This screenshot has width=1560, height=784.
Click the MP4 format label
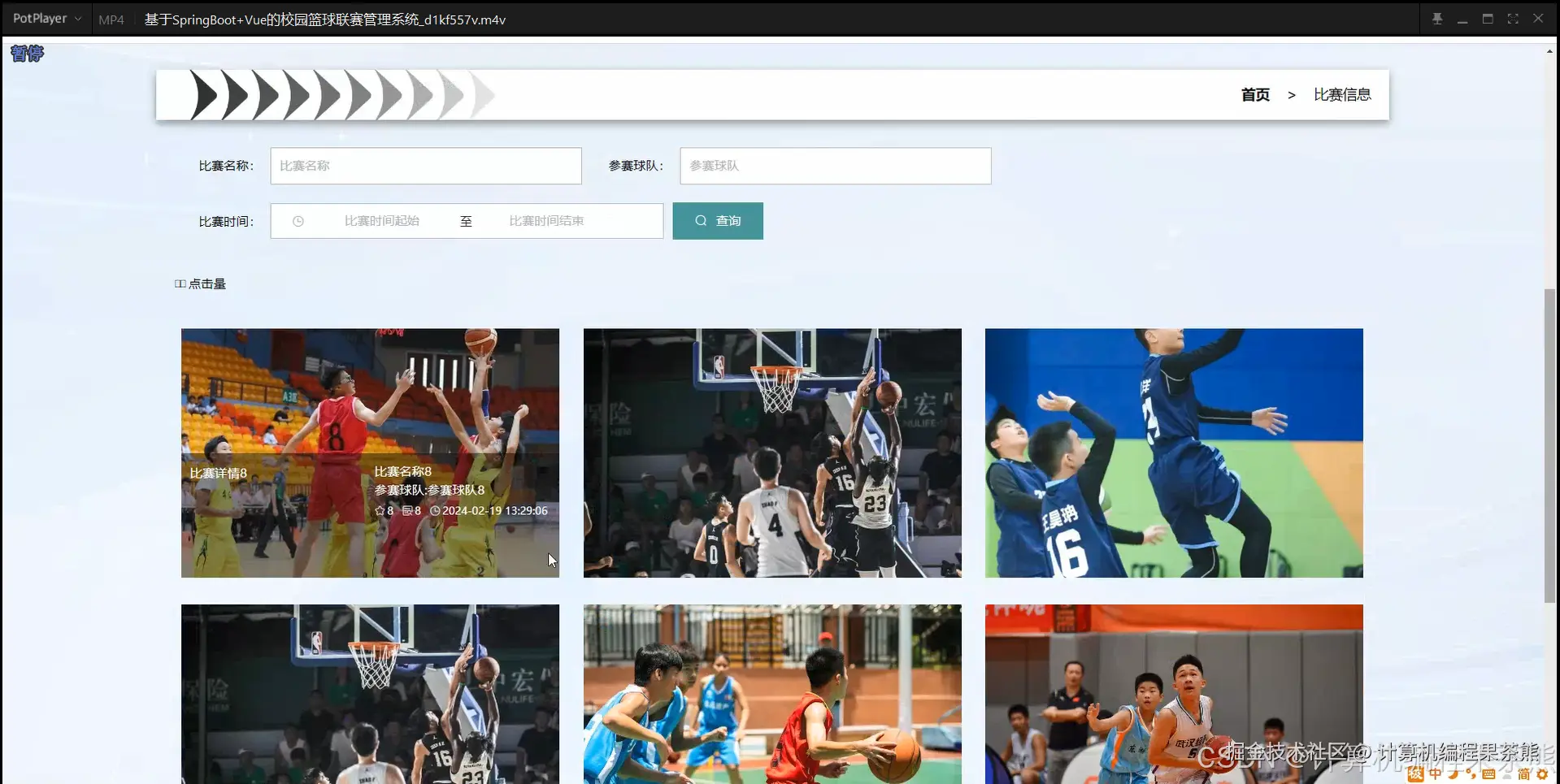click(x=111, y=19)
